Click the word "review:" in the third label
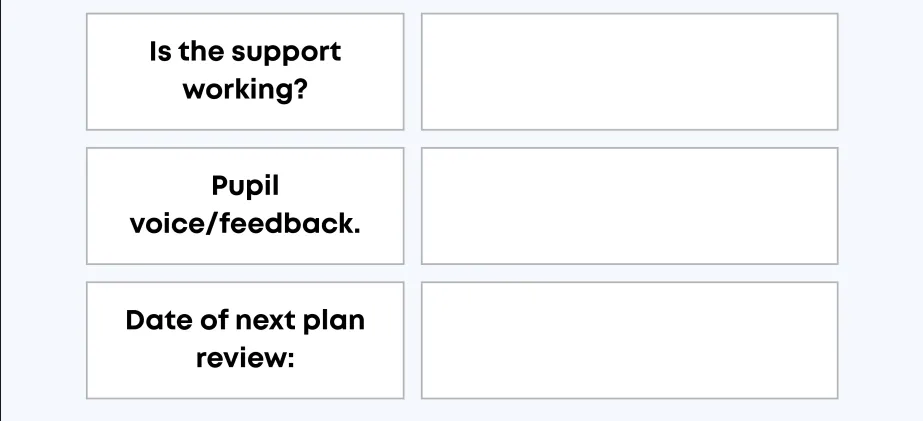Image resolution: width=923 pixels, height=421 pixels. click(x=245, y=358)
